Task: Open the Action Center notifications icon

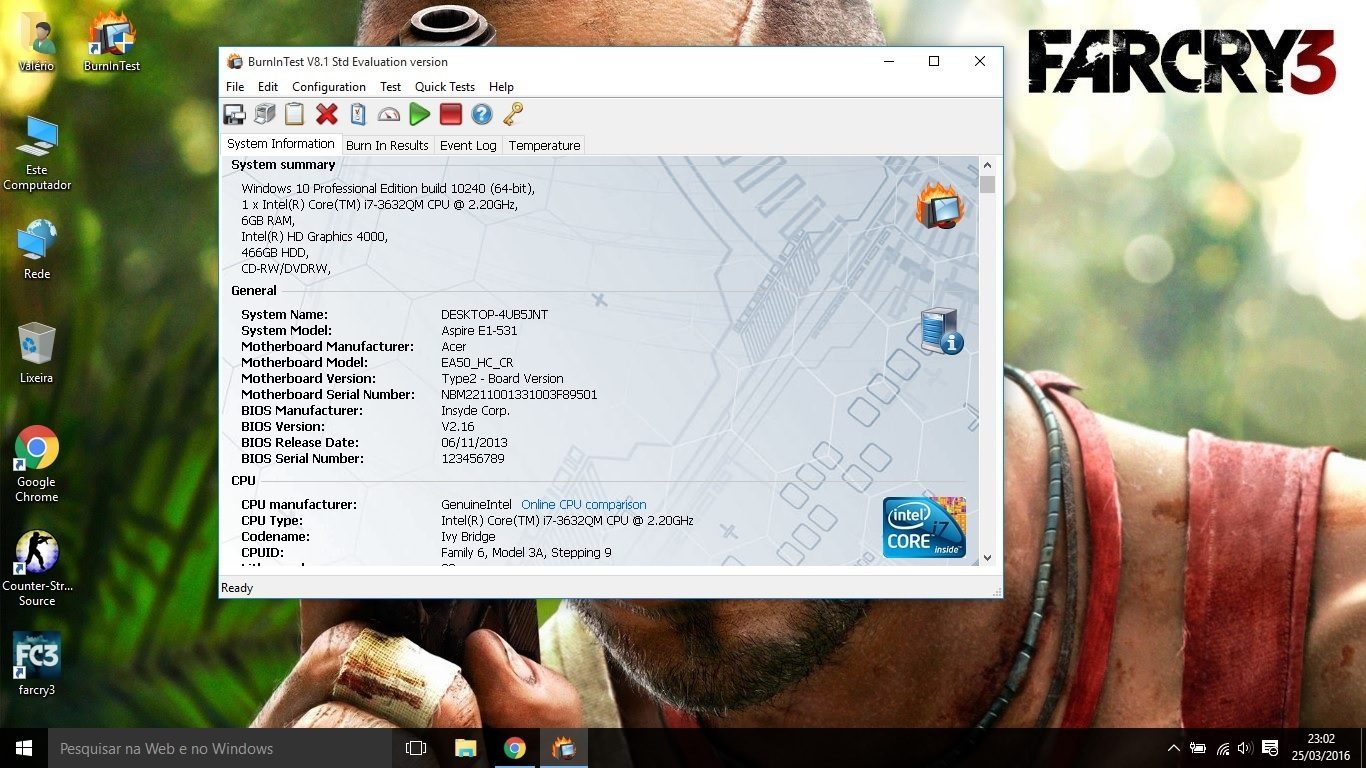Action: (1270, 748)
